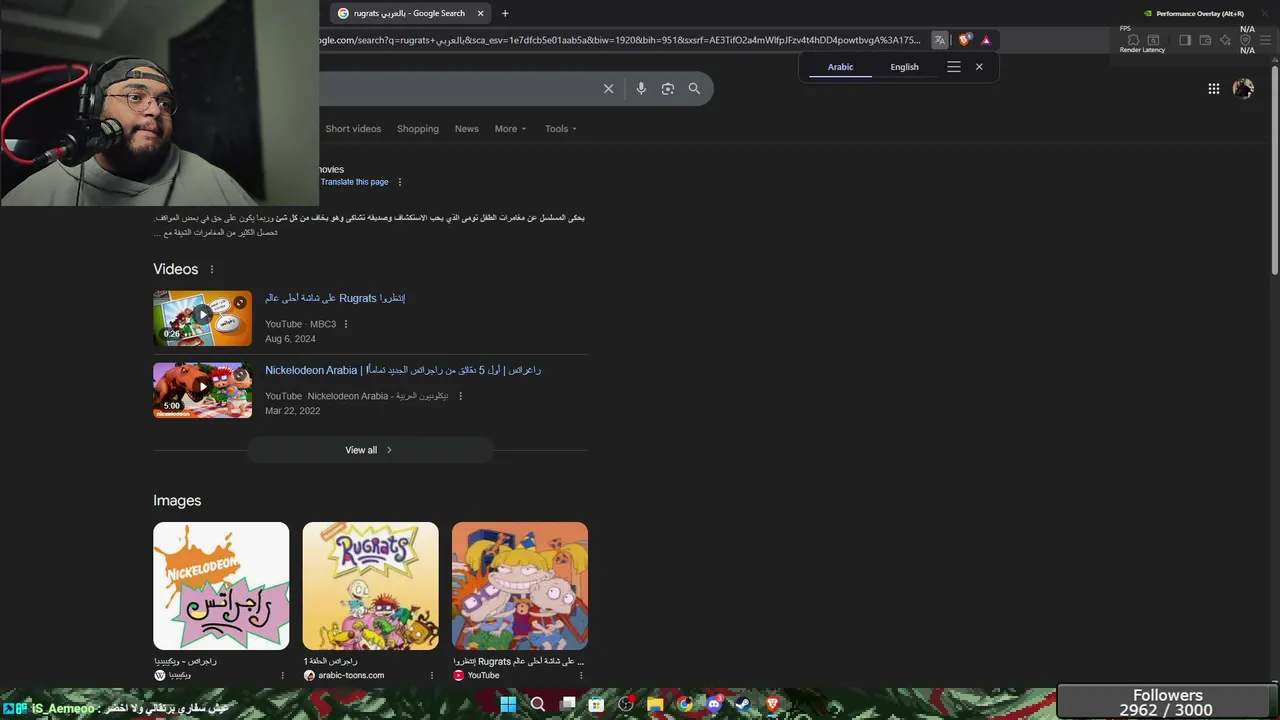Click the browser address bar URL
This screenshot has width=1280, height=720.
coord(620,40)
